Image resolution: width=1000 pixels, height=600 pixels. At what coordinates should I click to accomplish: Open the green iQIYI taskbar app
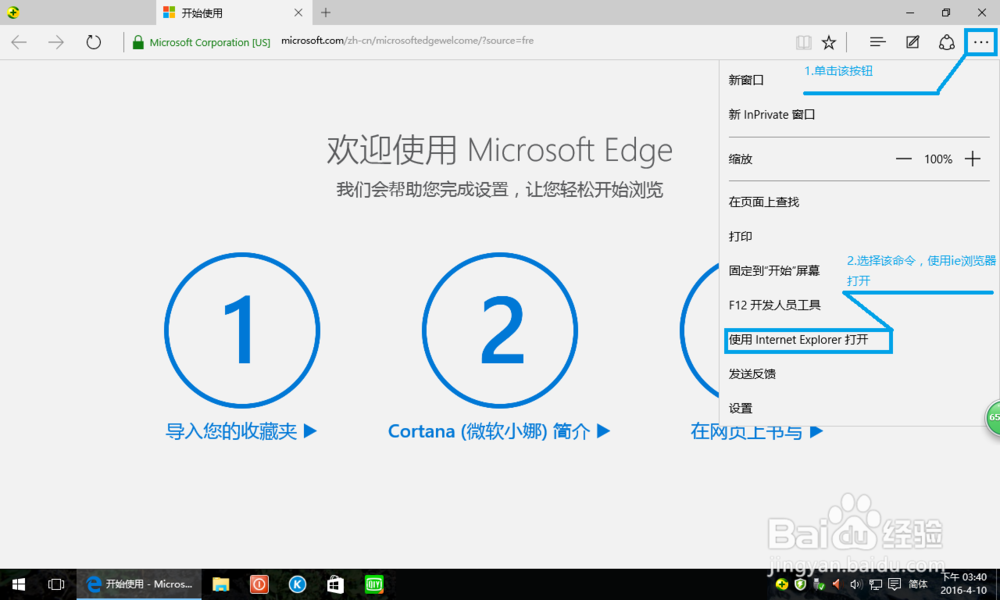tap(374, 584)
